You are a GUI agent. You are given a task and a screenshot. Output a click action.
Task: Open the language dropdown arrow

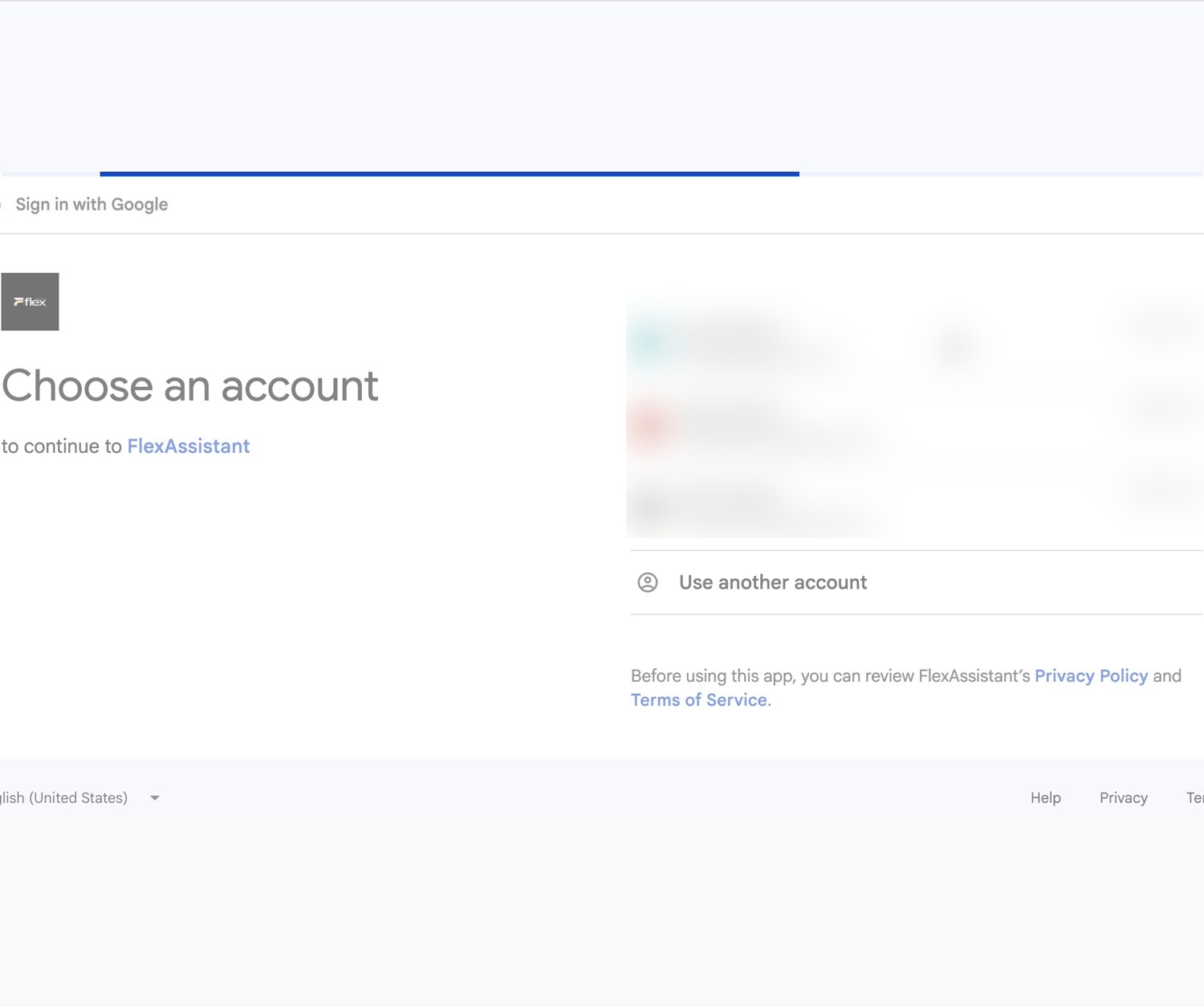[155, 798]
